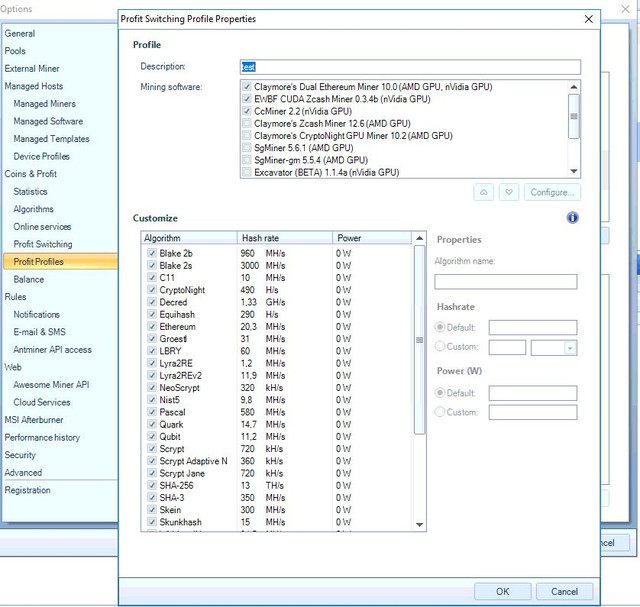
Task: Confirm the dialog with OK
Action: coord(502,591)
